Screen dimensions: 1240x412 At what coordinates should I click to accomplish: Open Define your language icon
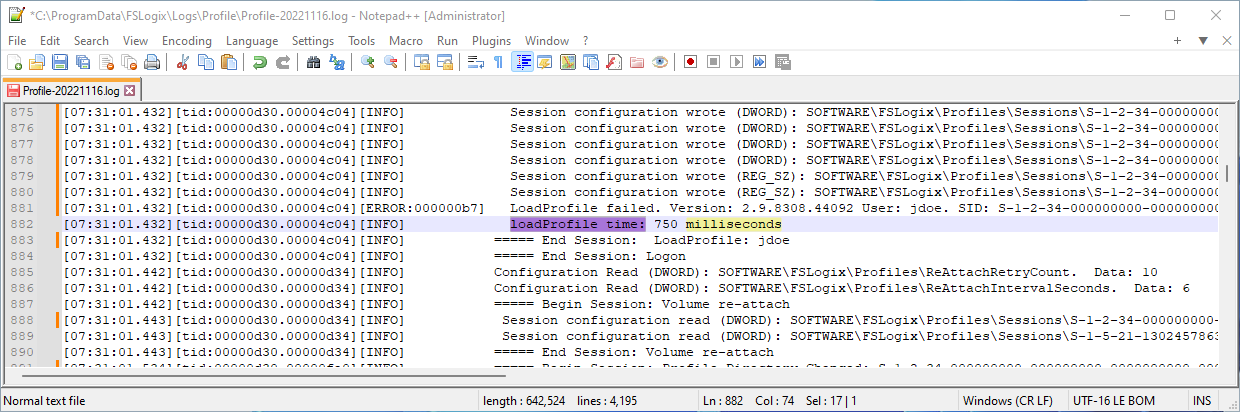click(x=544, y=62)
